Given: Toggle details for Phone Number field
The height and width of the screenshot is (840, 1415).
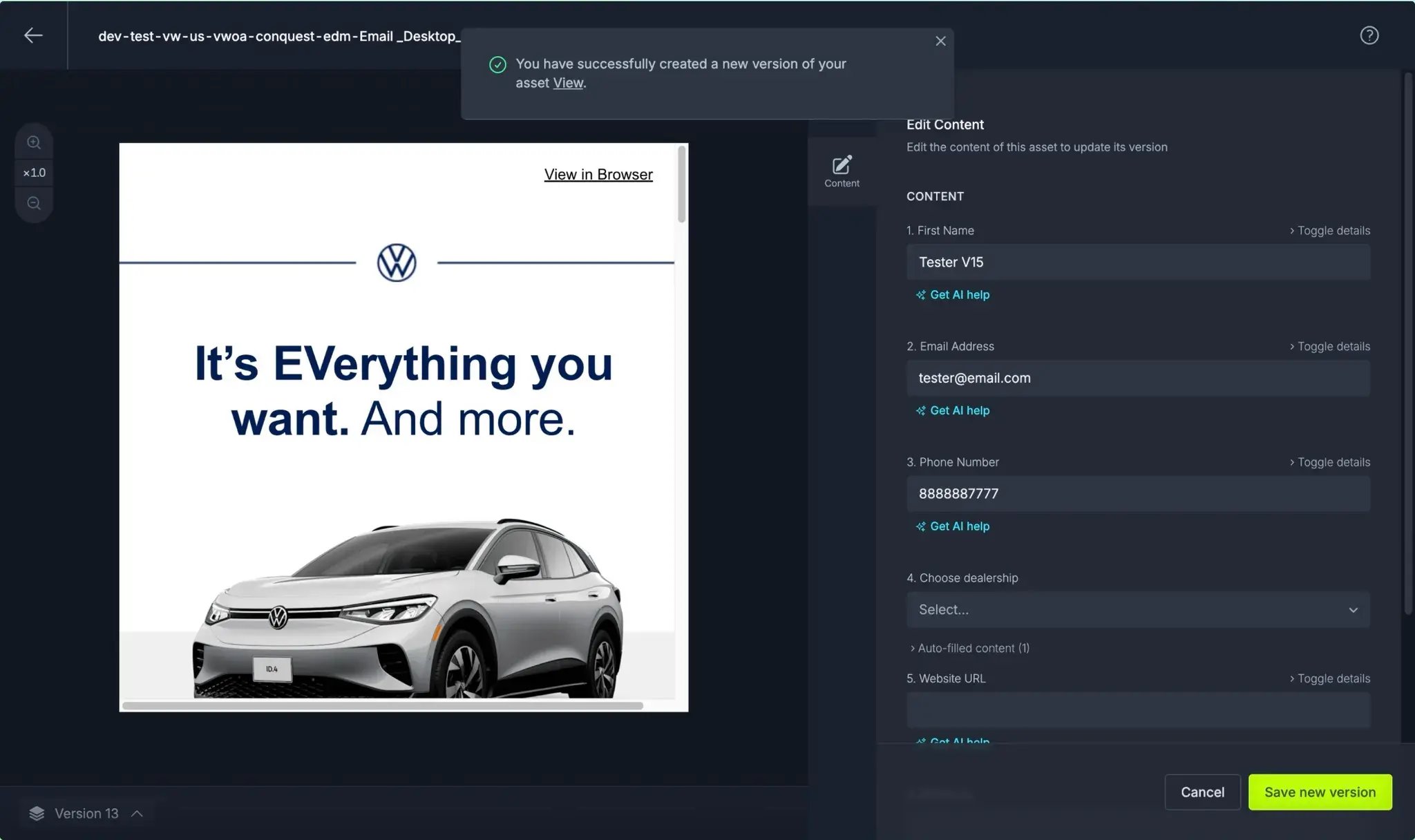Looking at the screenshot, I should (x=1329, y=462).
